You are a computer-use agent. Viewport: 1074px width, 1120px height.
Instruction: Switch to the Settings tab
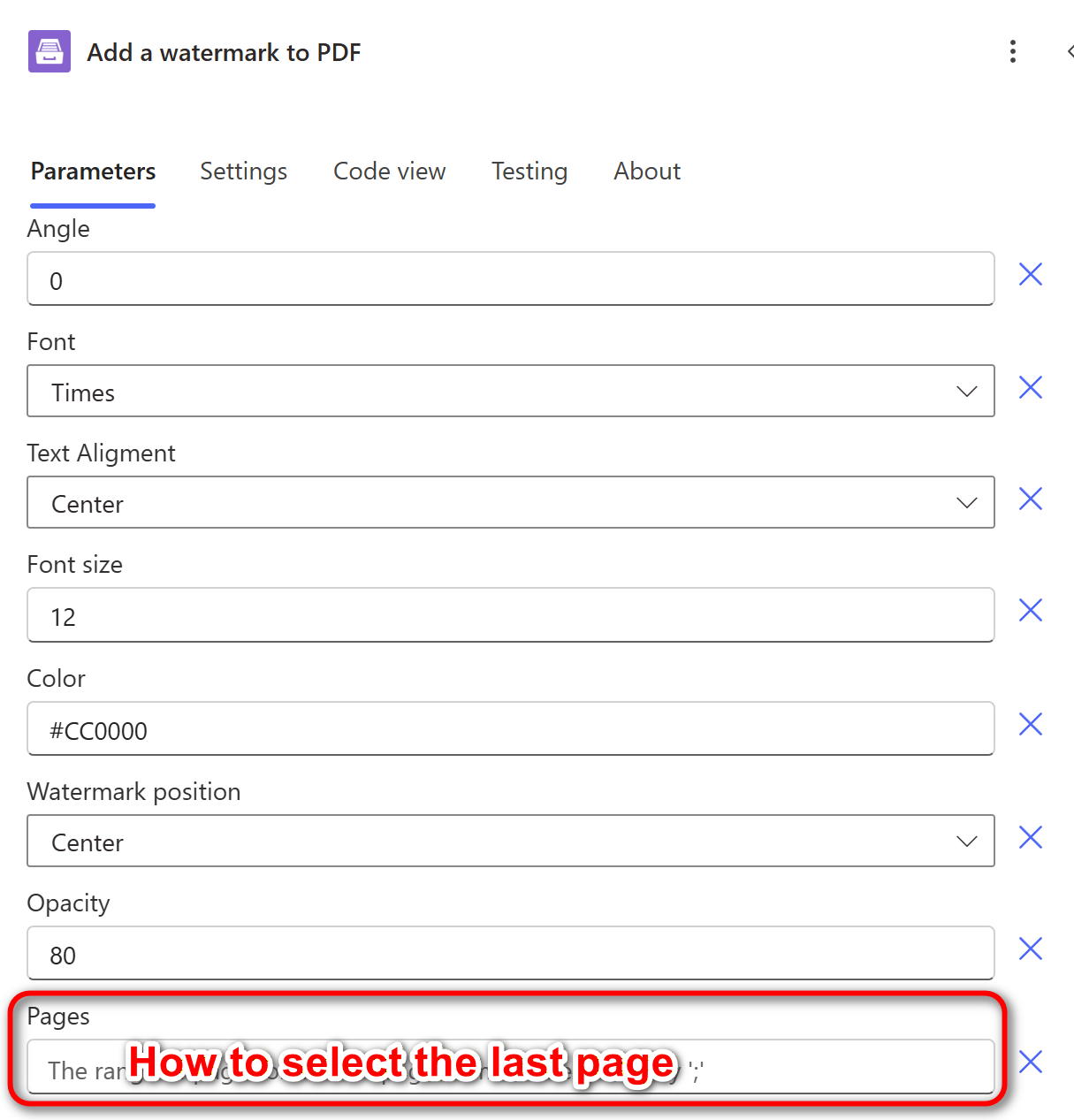[x=243, y=171]
